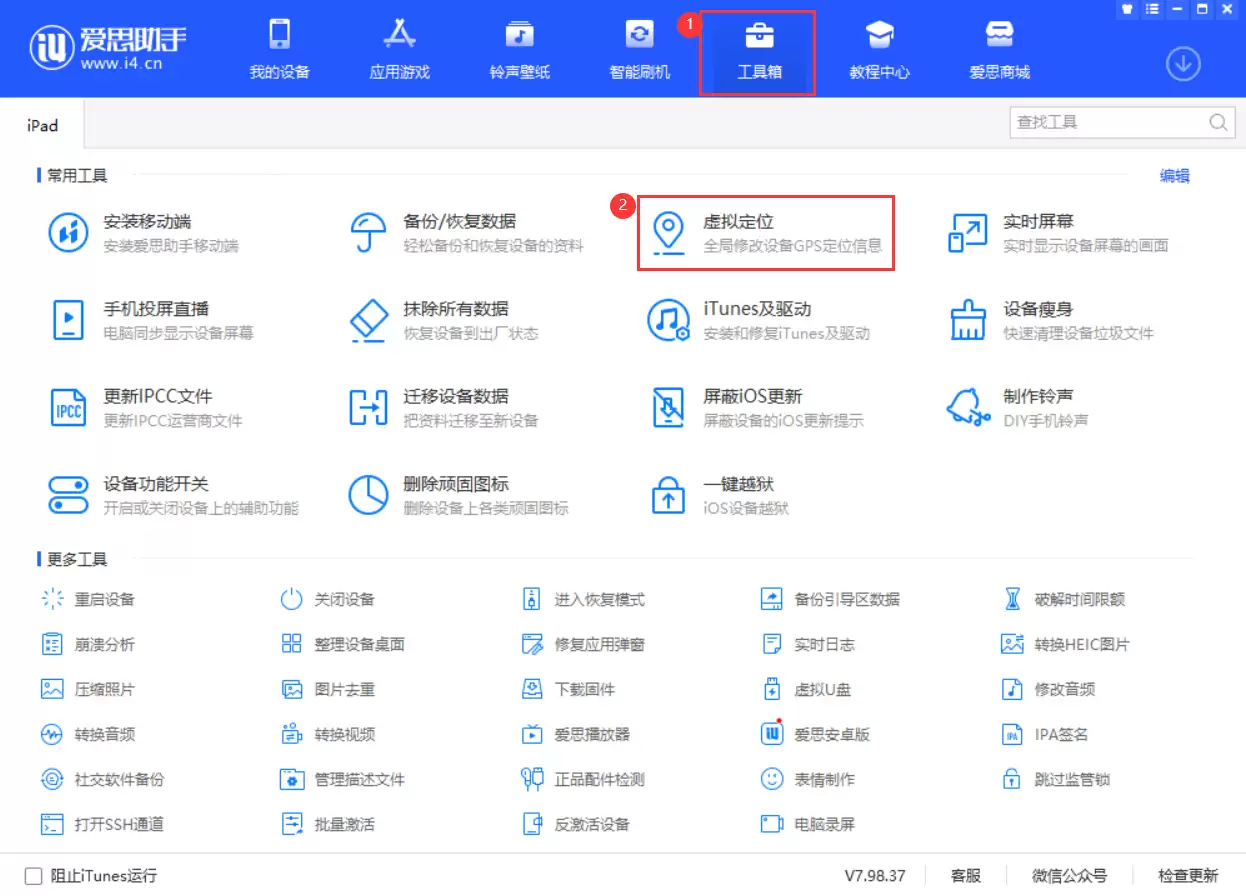Open 爱思商城 store tab
Image resolution: width=1246 pixels, height=896 pixels.
click(999, 50)
